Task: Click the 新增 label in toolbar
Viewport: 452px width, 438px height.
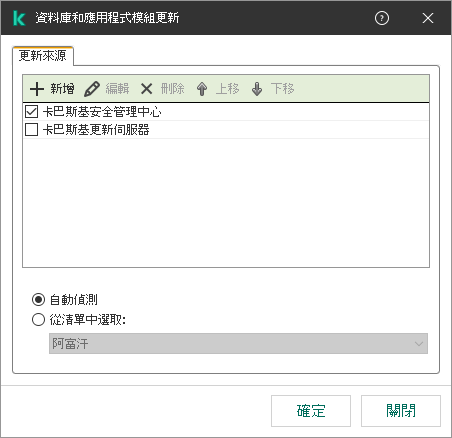Action: pos(62,89)
